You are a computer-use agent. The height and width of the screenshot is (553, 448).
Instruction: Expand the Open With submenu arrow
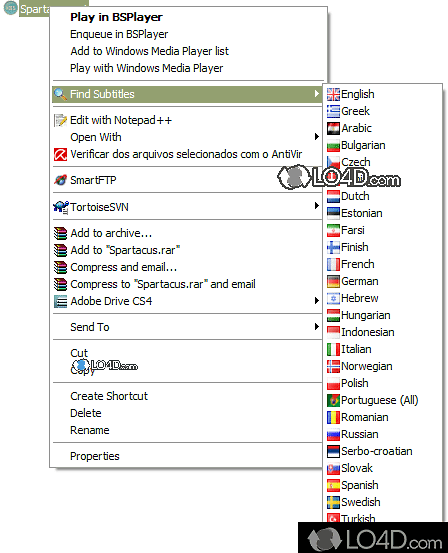coord(316,137)
